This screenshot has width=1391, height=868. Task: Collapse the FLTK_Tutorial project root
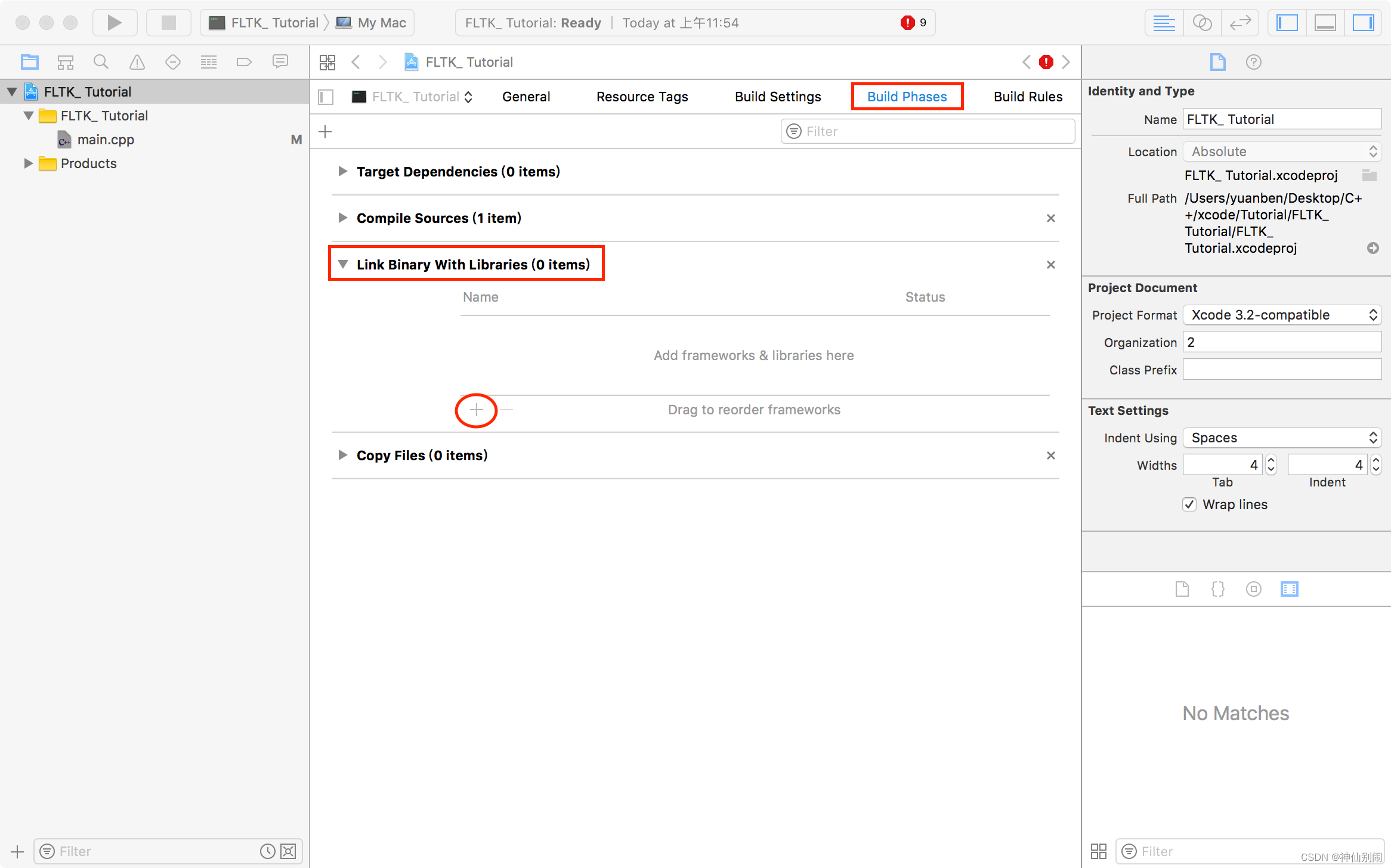click(12, 92)
